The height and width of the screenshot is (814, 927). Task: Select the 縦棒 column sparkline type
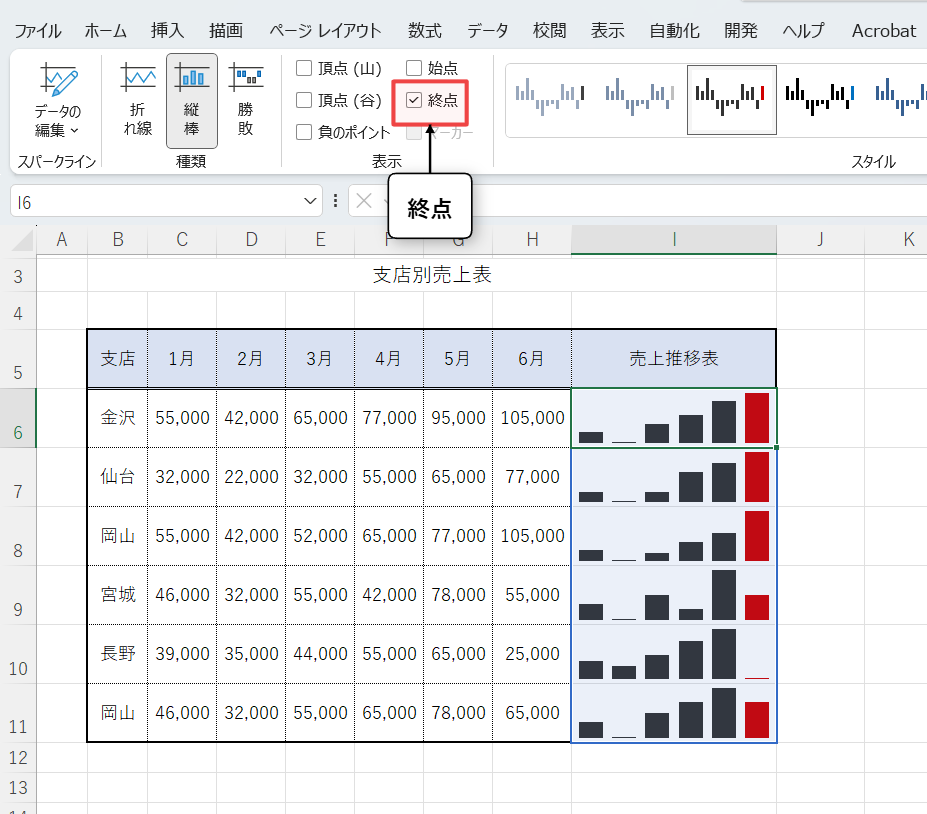click(191, 100)
